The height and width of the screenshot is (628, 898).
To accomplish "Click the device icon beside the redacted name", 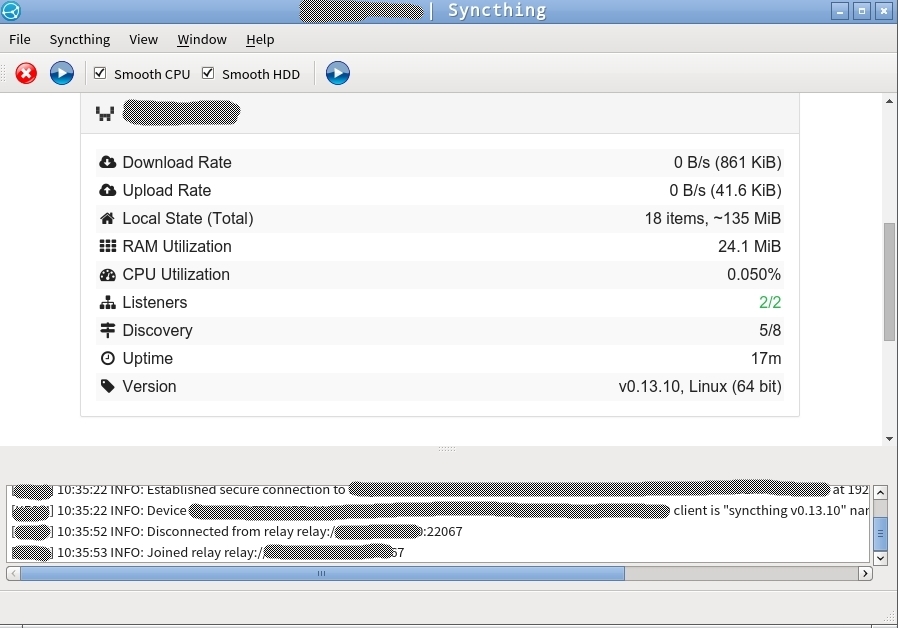I will tap(105, 113).
